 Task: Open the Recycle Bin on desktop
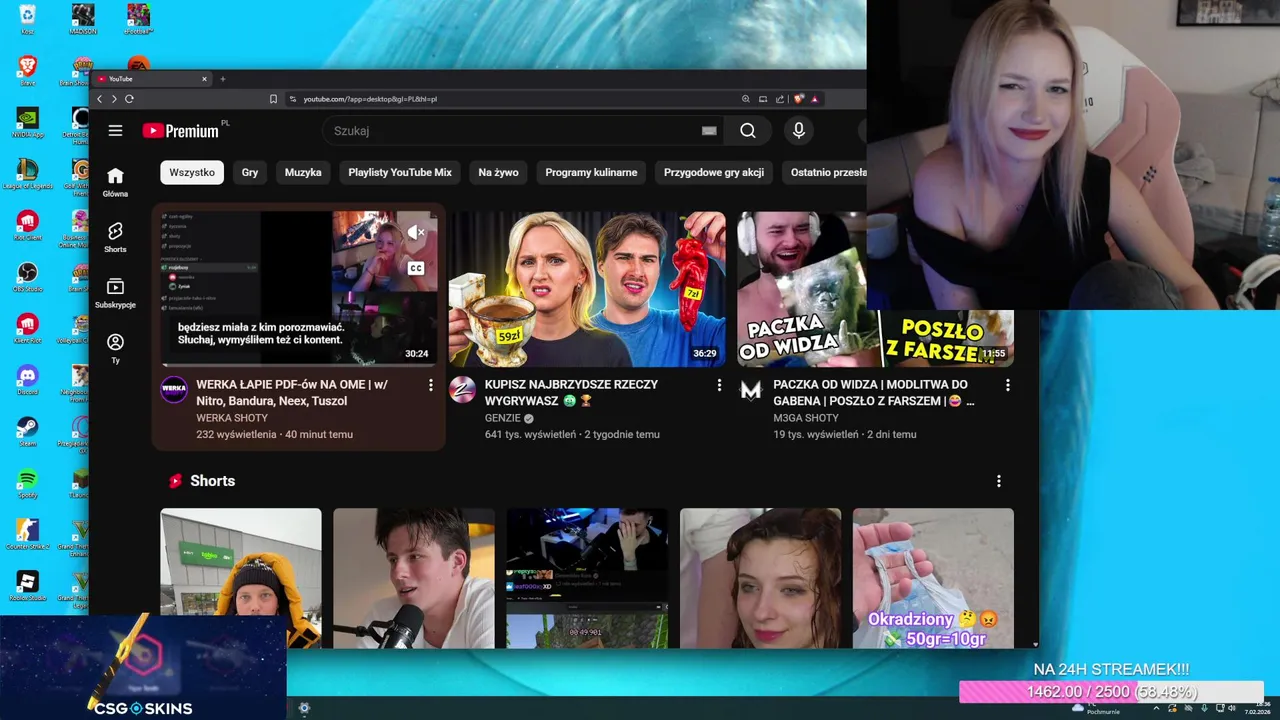coord(27,18)
